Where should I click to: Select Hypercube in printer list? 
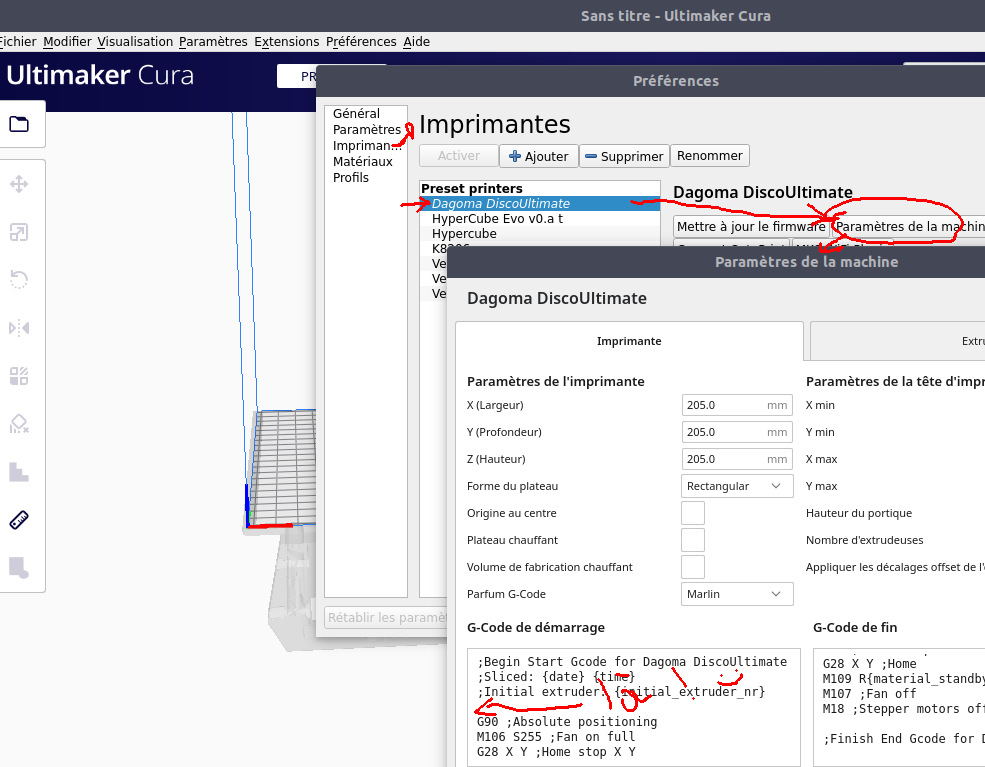[x=540, y=234]
